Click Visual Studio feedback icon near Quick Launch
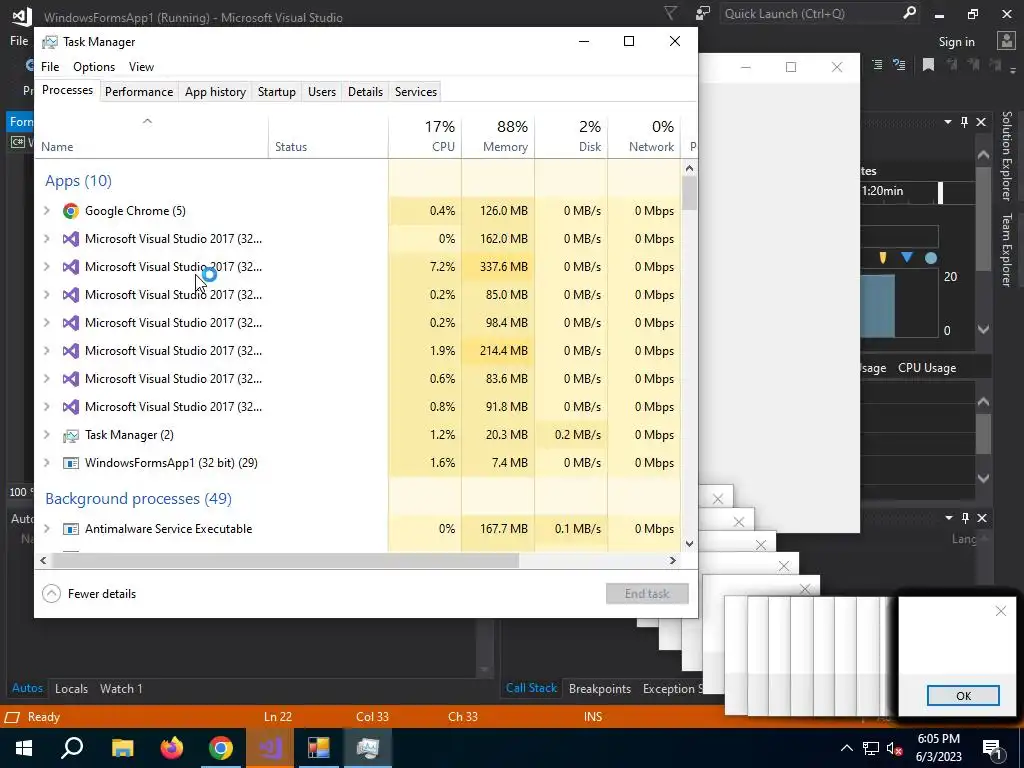The image size is (1024, 768). click(703, 13)
